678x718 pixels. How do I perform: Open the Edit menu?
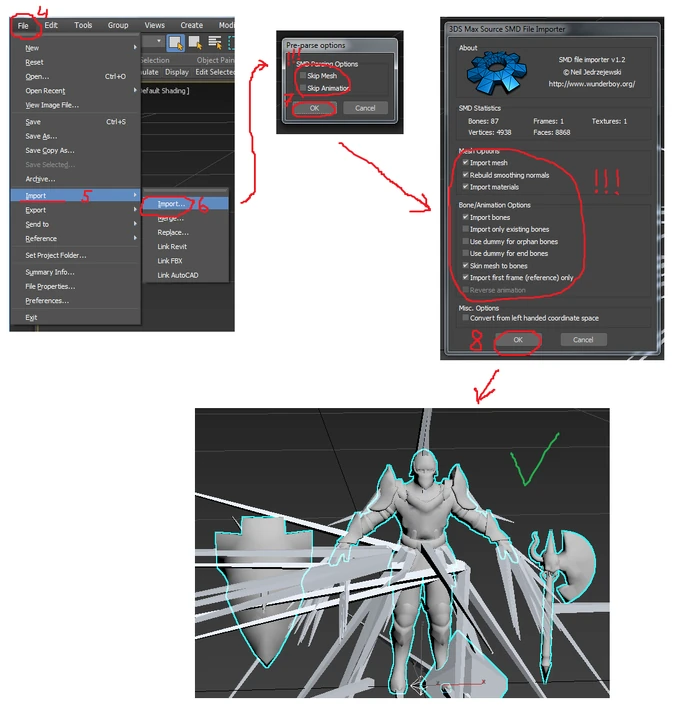point(51,25)
